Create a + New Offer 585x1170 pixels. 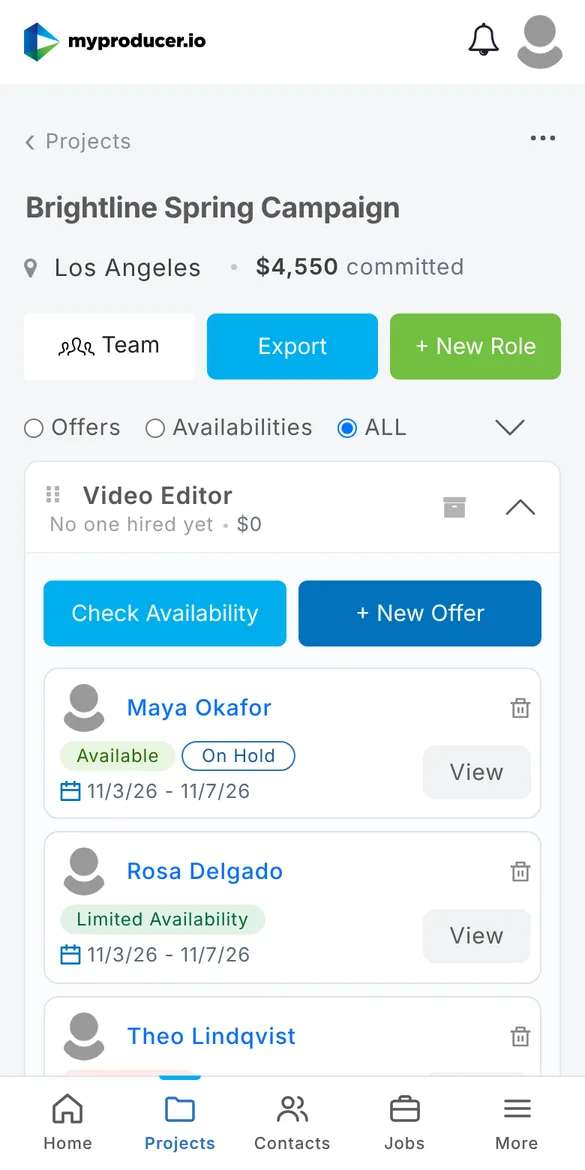point(420,613)
